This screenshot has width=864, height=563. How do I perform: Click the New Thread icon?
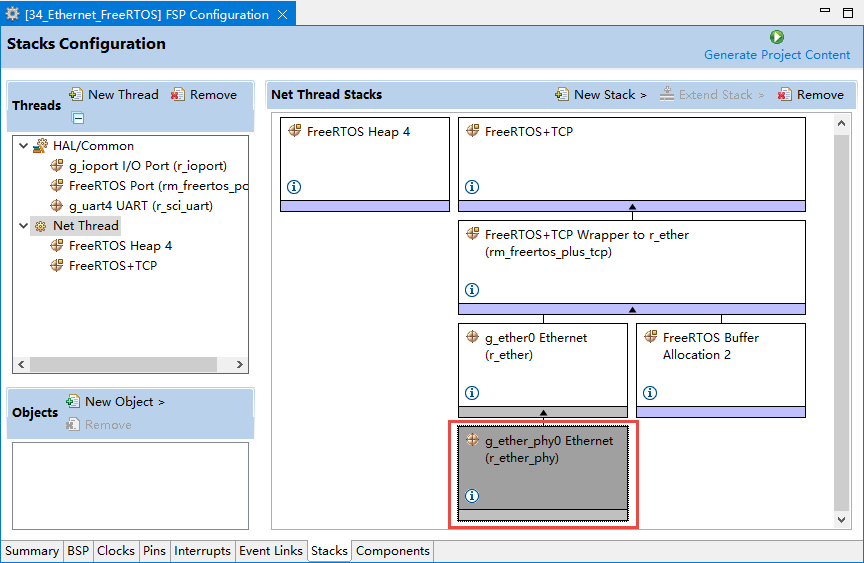click(x=76, y=94)
